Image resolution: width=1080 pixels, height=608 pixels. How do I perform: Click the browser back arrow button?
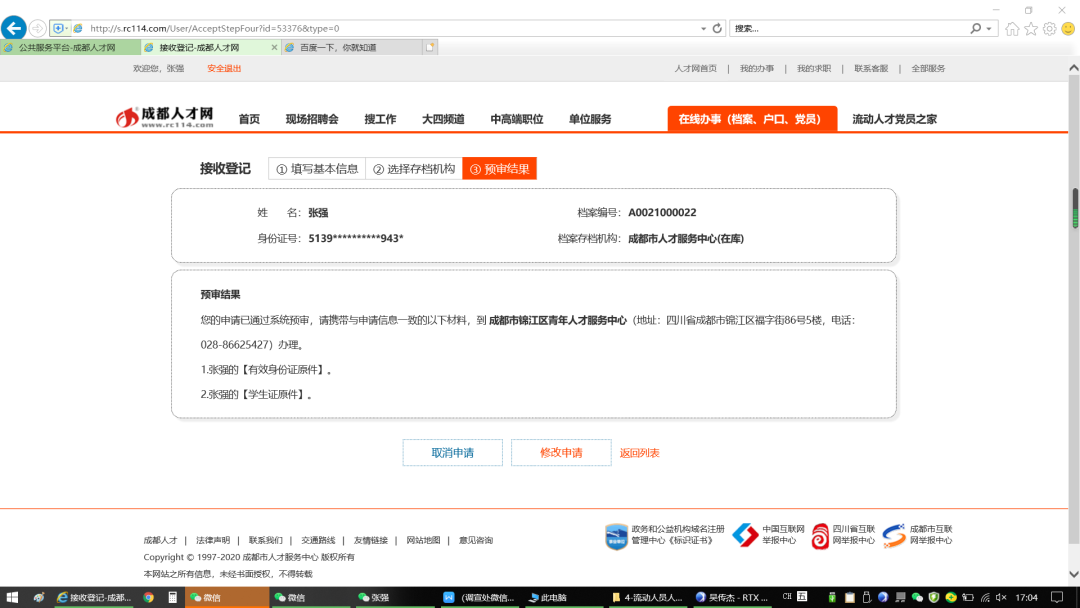click(13, 28)
